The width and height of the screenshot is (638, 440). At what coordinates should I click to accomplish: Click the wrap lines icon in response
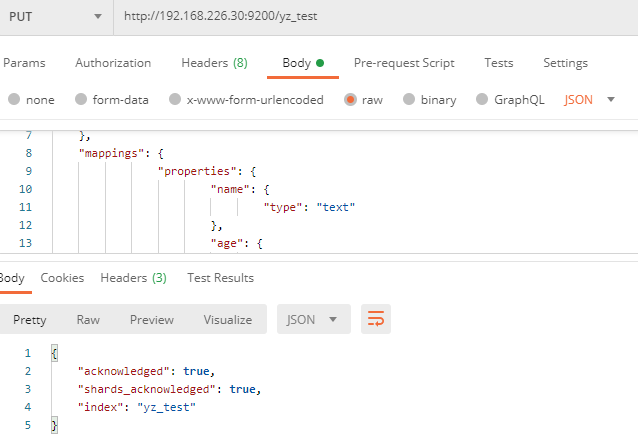[376, 319]
